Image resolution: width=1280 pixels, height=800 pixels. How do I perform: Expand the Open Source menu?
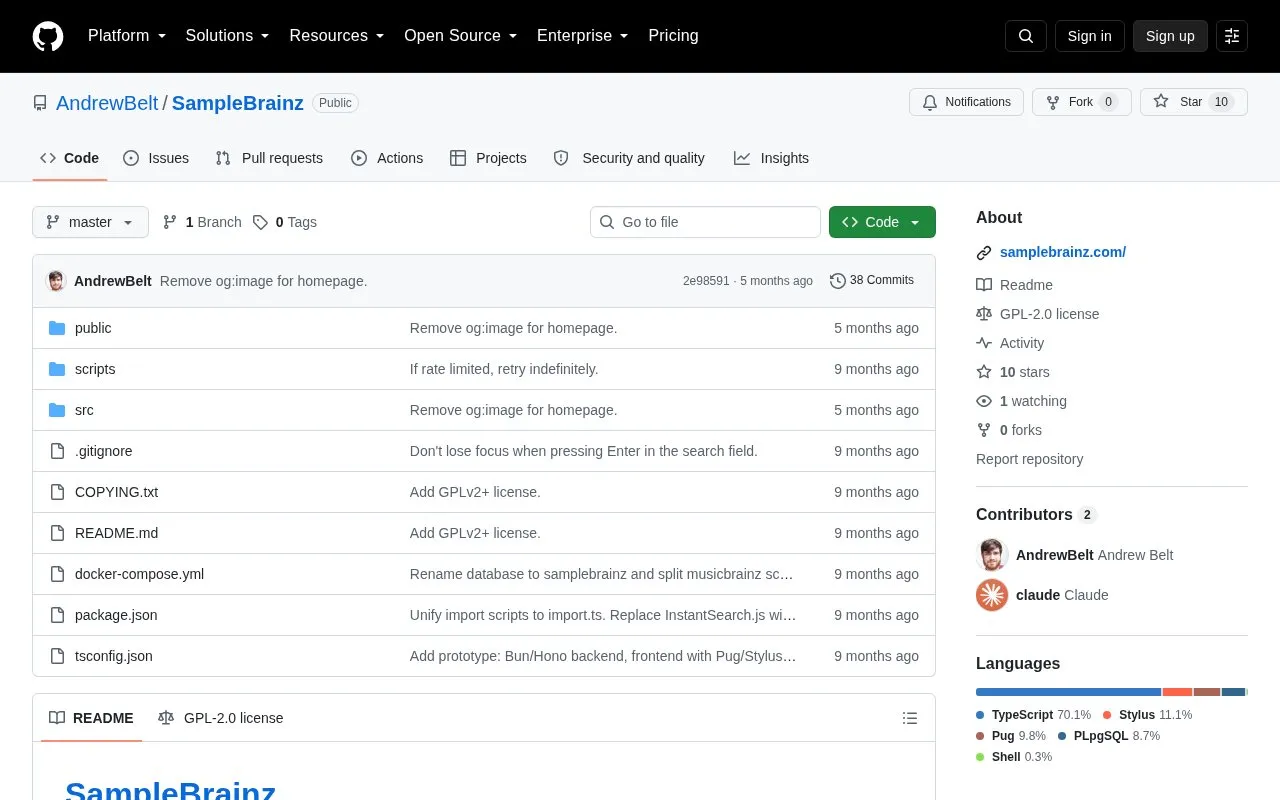[x=461, y=36]
